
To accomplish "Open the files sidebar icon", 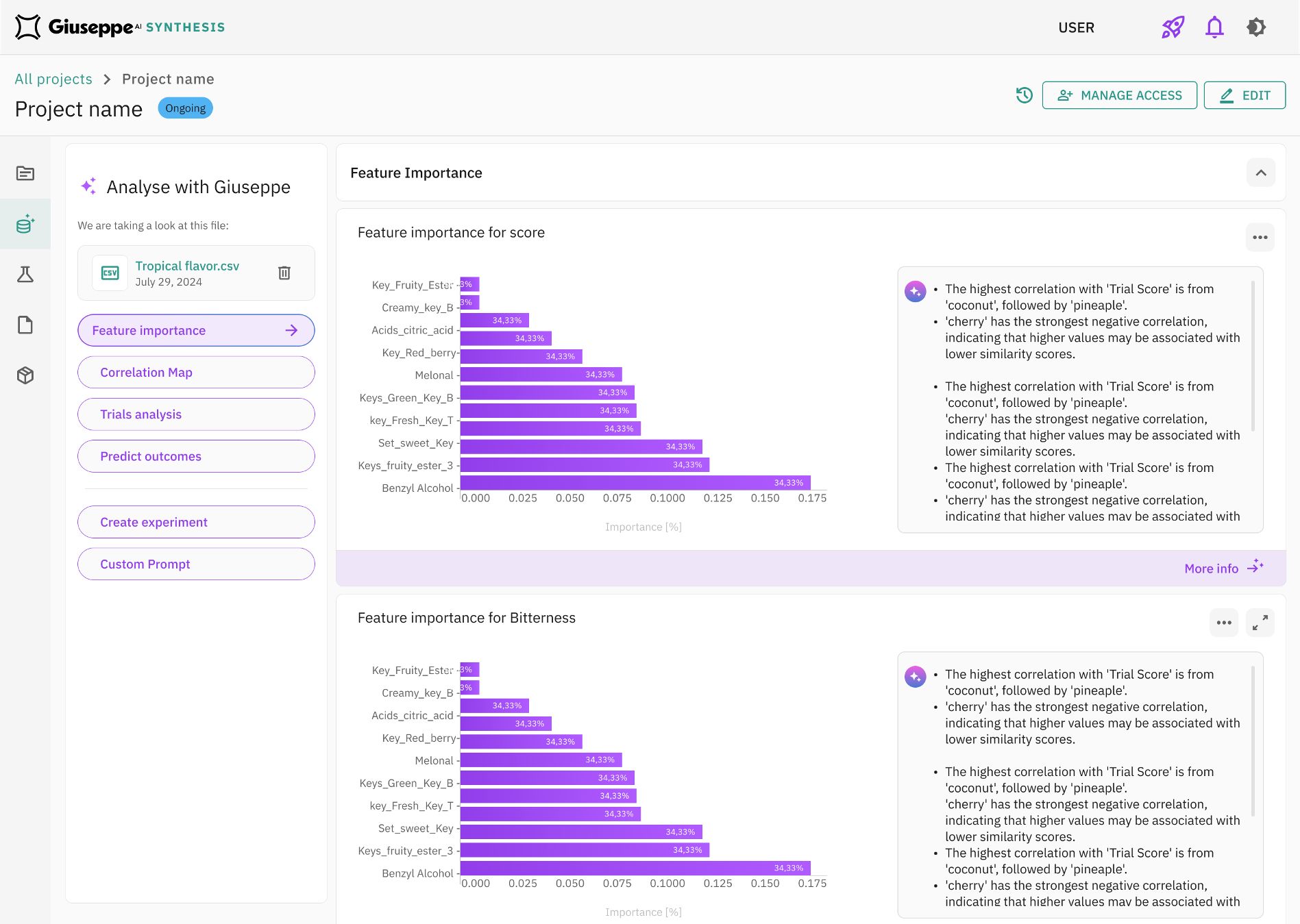I will (25, 173).
